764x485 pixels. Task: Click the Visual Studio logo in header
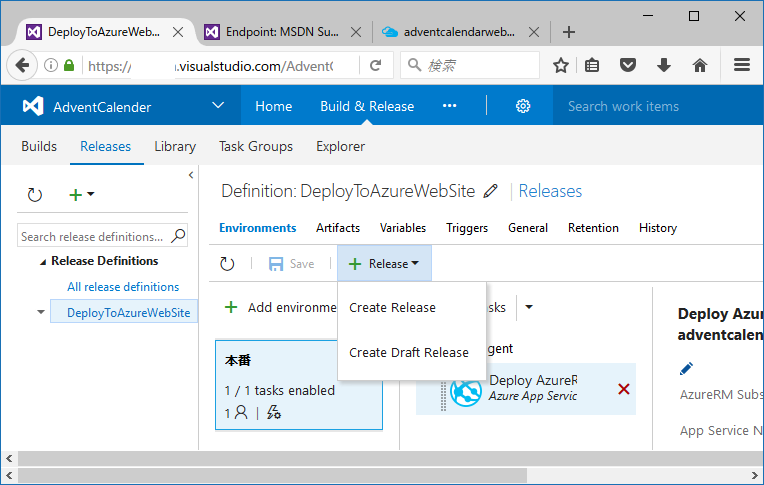[x=33, y=106]
